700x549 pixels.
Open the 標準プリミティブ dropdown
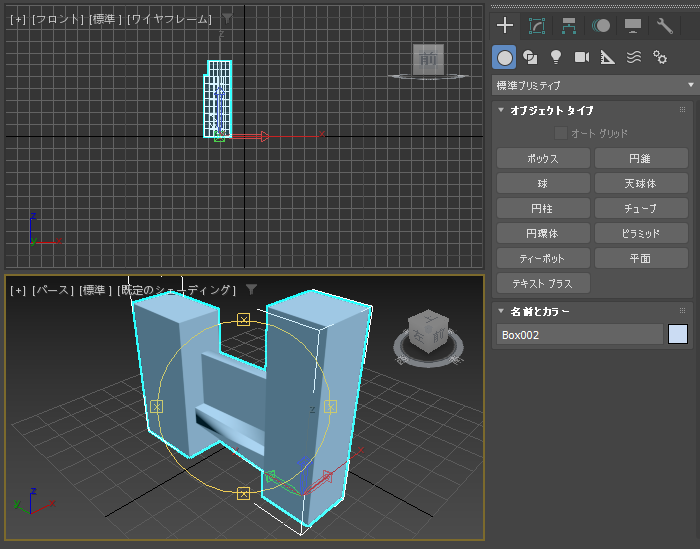pos(594,85)
